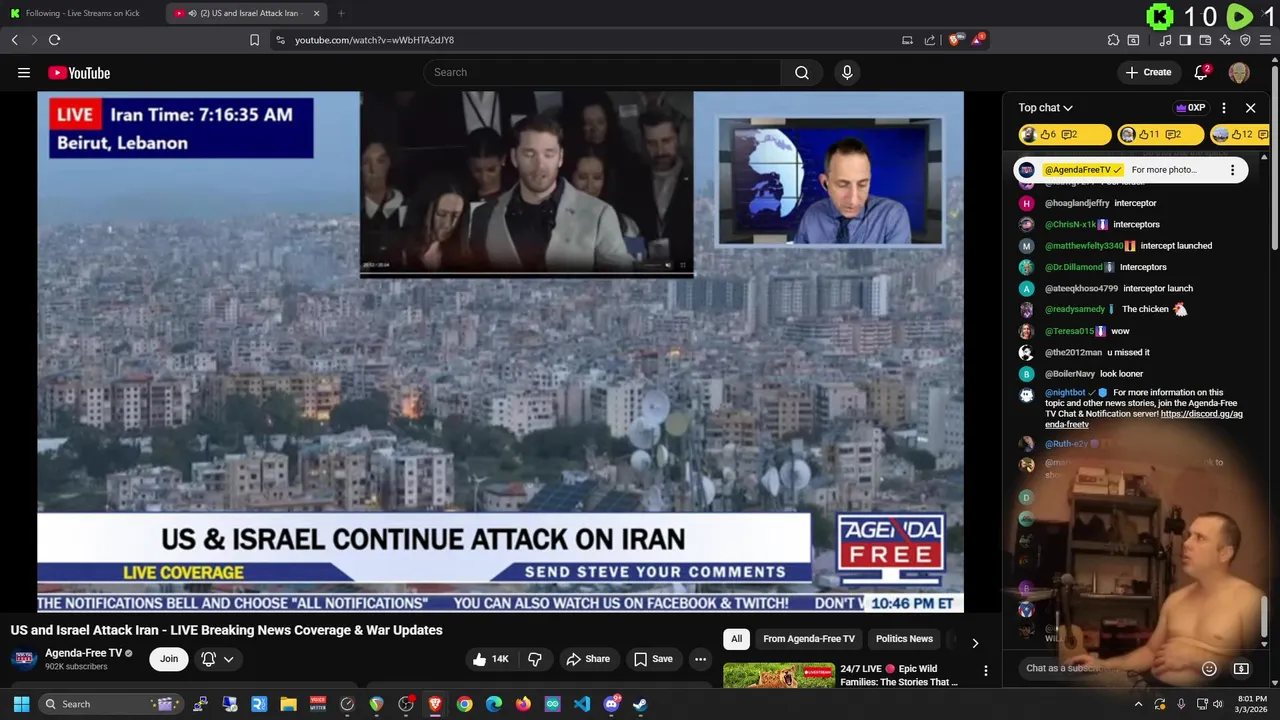Select the From Agenda-Free TV chip

[x=808, y=639]
